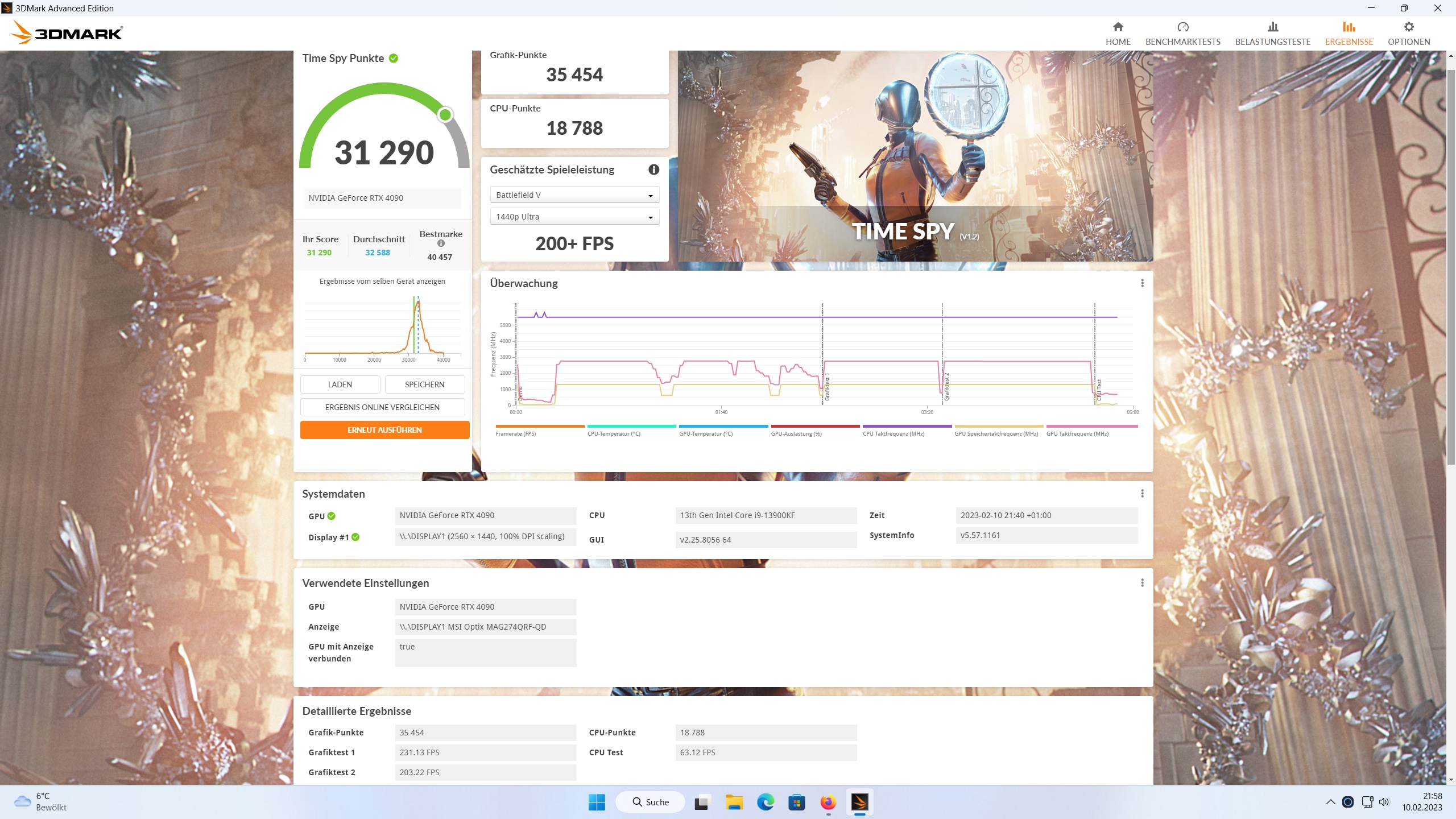Screen dimensions: 1456x819
Task: Click info icon under Bestmarke
Action: tap(441, 243)
